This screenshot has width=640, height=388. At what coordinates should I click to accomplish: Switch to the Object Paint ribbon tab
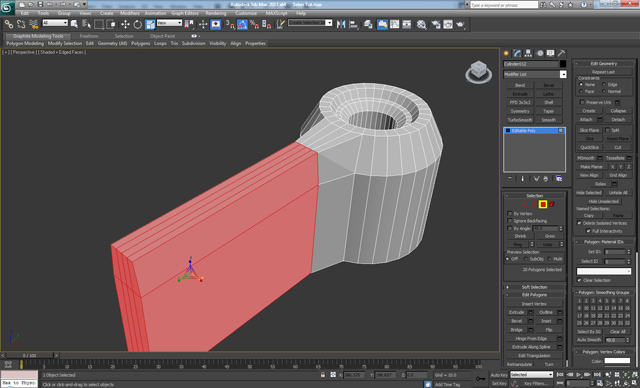162,36
